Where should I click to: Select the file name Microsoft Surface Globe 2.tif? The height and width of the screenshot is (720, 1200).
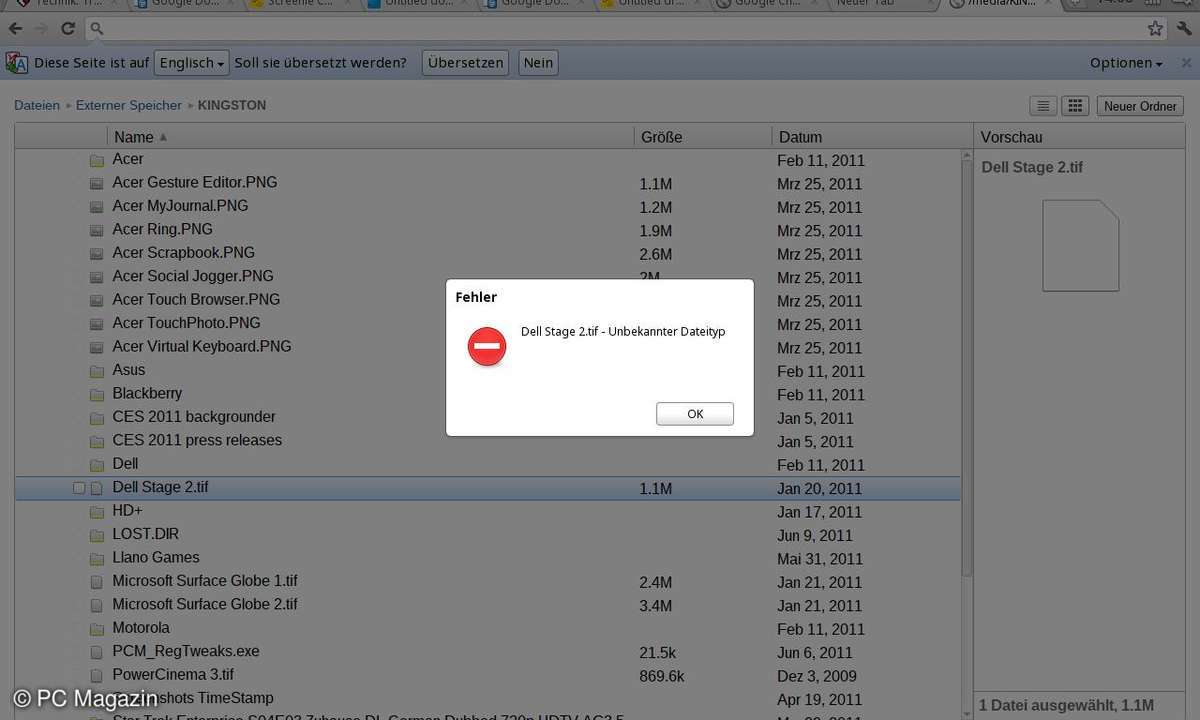205,604
